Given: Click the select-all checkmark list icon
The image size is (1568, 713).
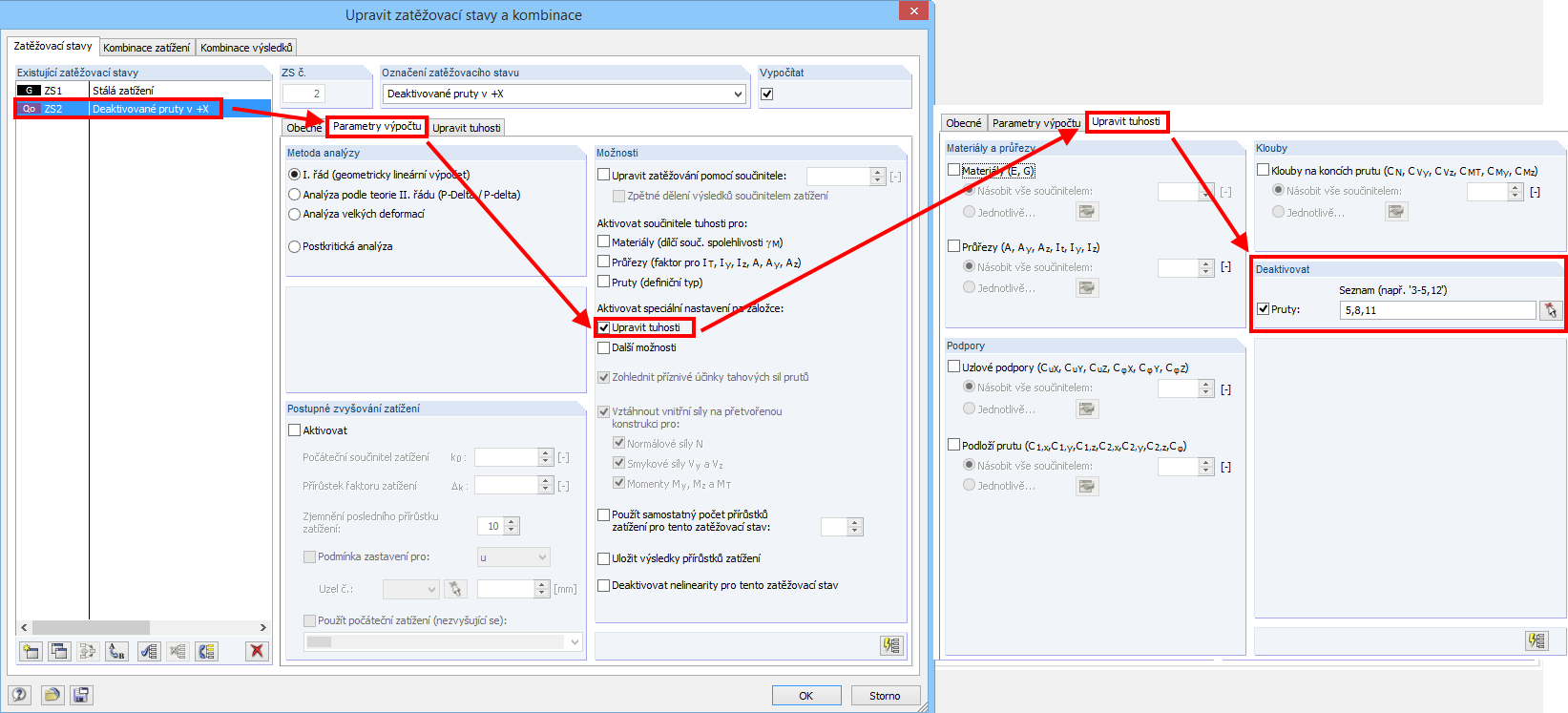Looking at the screenshot, I should pos(149,651).
